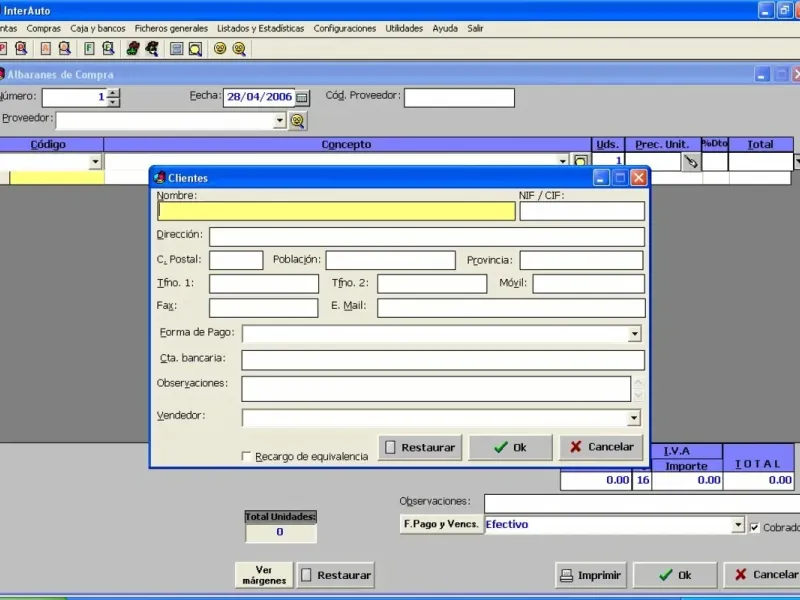Click the supplier search icon beside Proveedor
The image size is (800, 600).
pos(297,121)
